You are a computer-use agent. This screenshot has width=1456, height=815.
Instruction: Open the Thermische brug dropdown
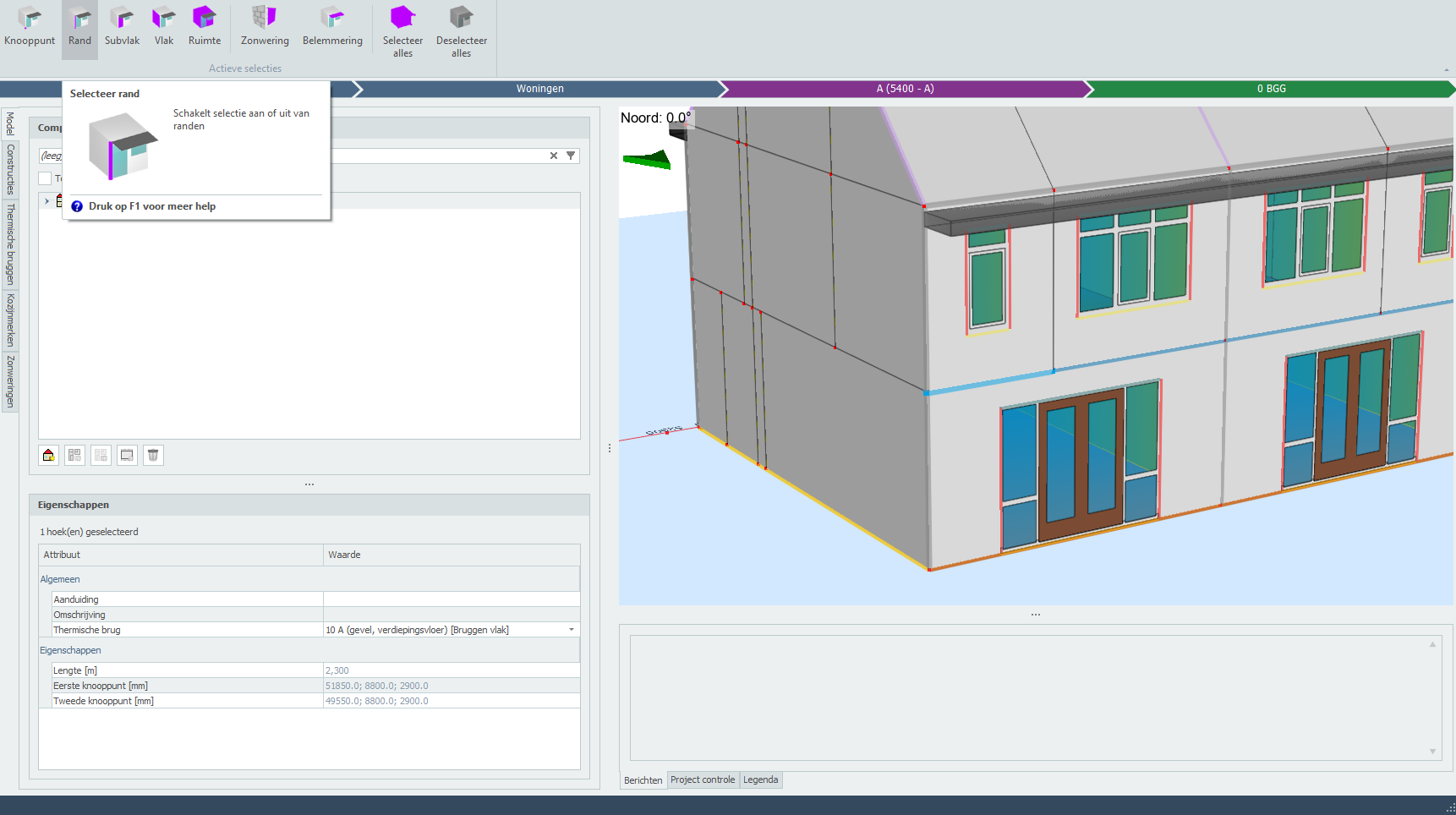(x=572, y=630)
